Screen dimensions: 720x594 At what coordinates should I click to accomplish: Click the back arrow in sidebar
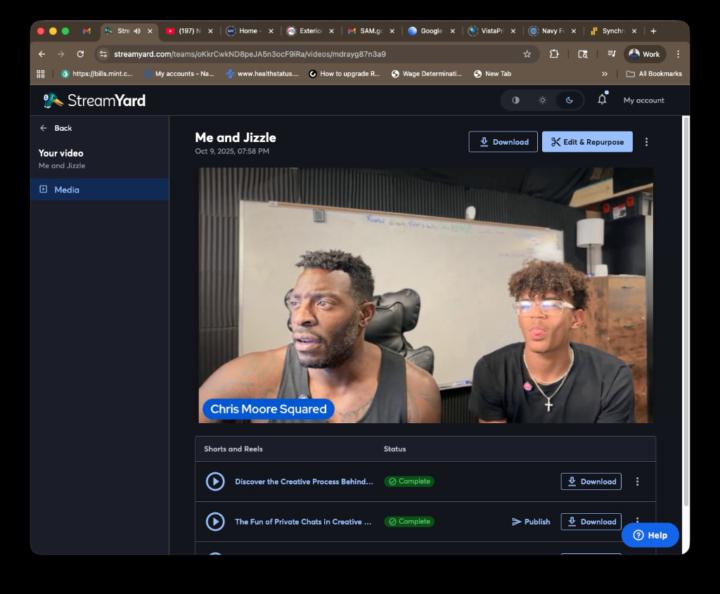pyautogui.click(x=44, y=128)
